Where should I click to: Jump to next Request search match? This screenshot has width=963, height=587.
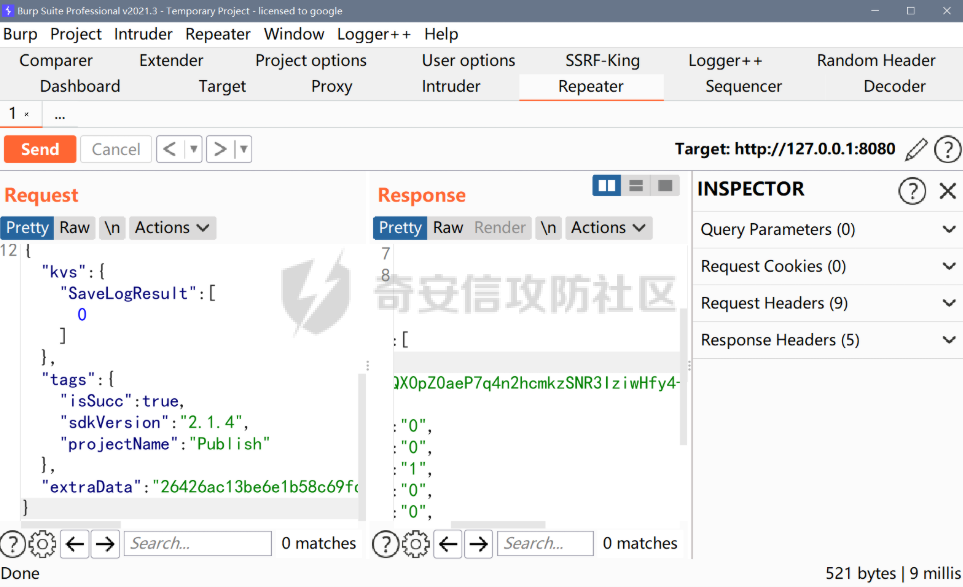click(x=105, y=544)
